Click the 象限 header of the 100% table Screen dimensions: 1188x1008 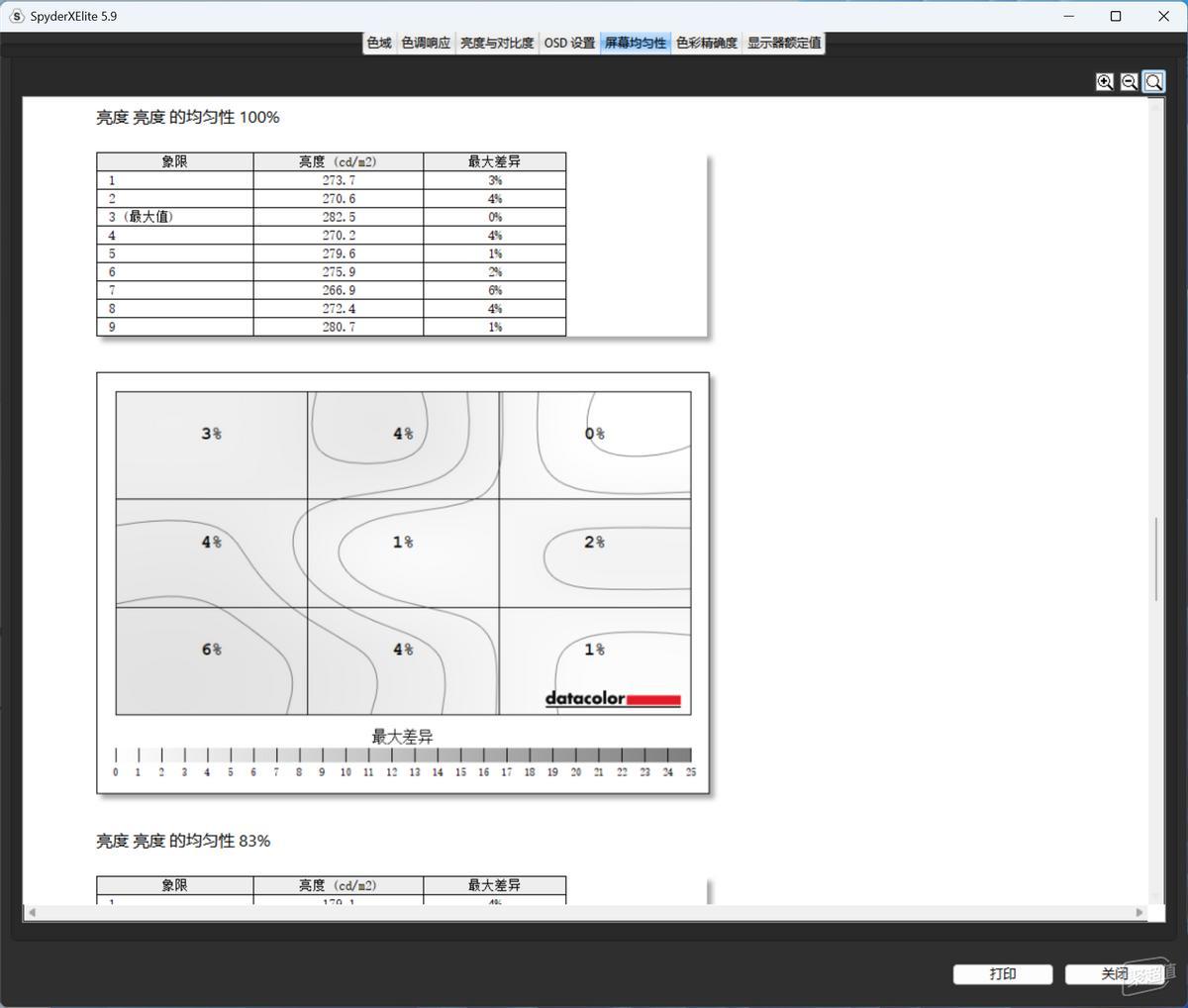(x=175, y=161)
